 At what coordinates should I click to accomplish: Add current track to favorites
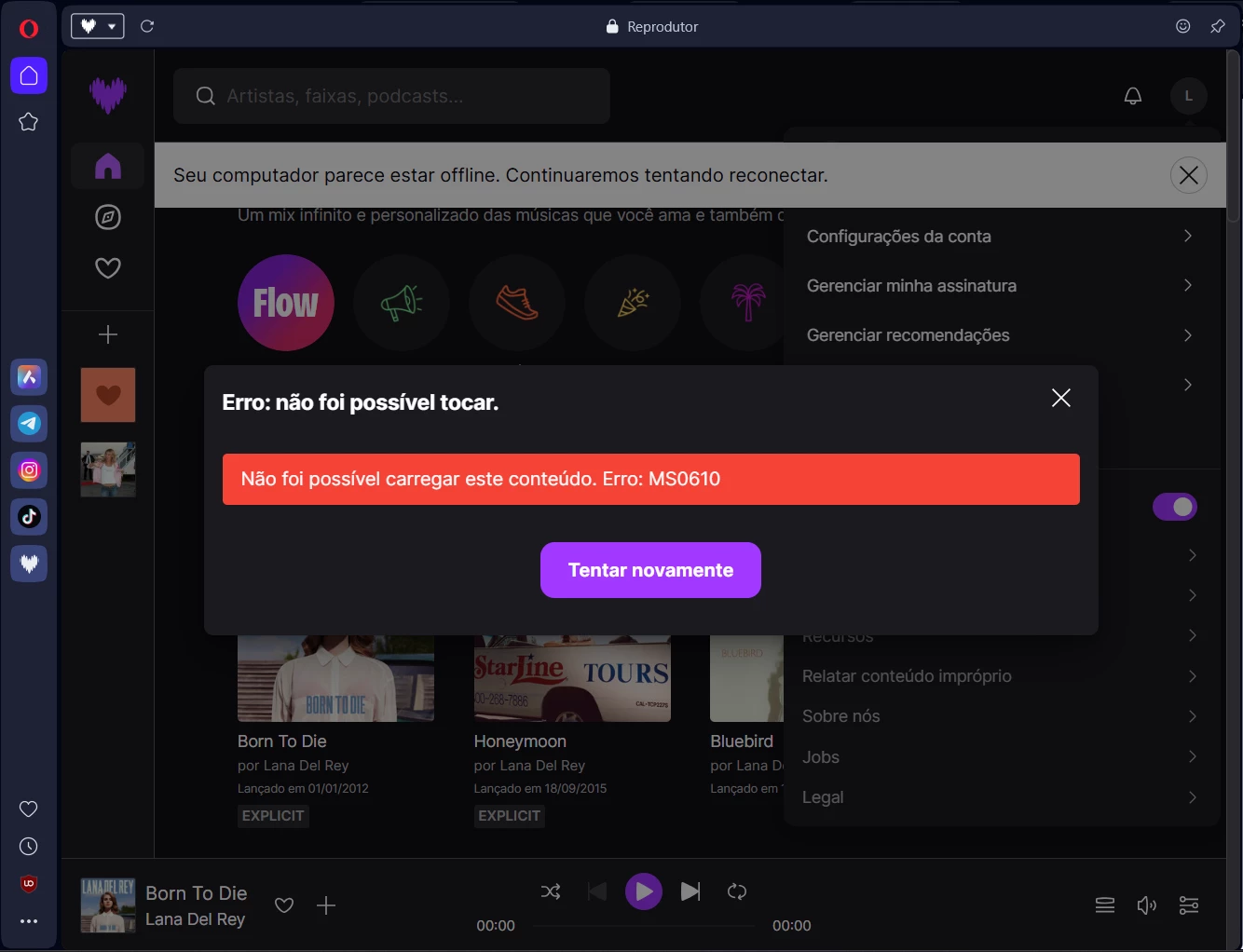pos(284,905)
